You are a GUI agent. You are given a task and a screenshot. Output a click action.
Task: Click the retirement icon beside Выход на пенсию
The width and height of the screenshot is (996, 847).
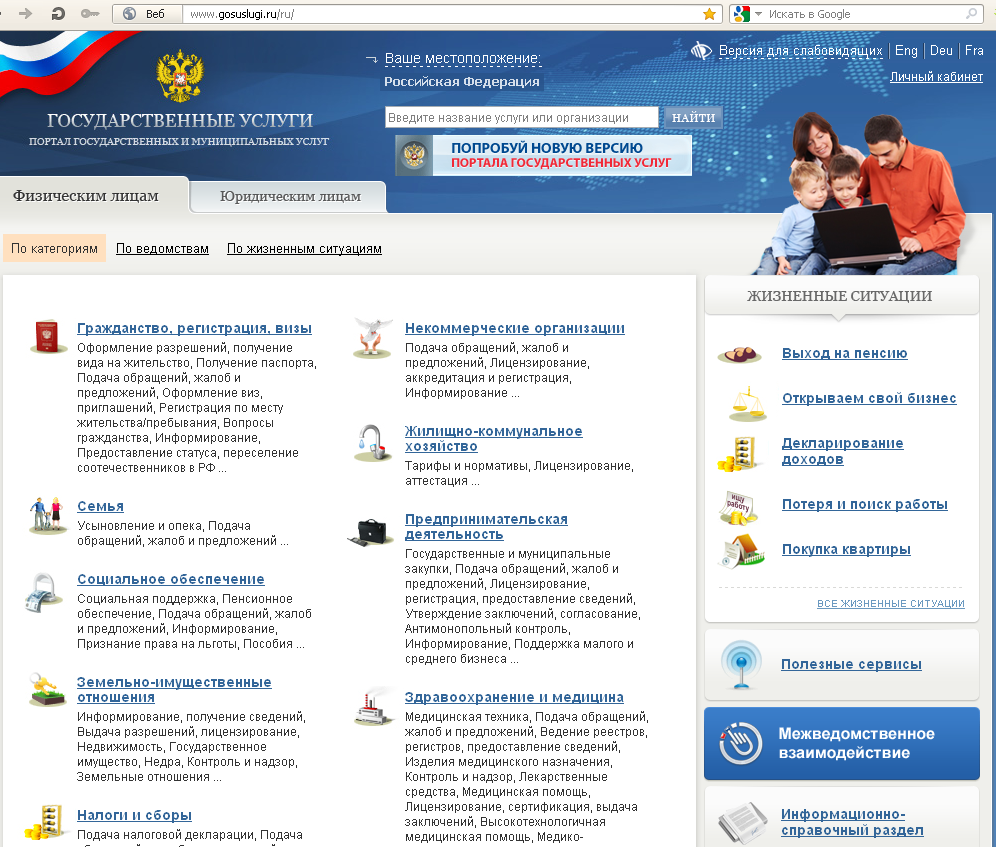739,353
